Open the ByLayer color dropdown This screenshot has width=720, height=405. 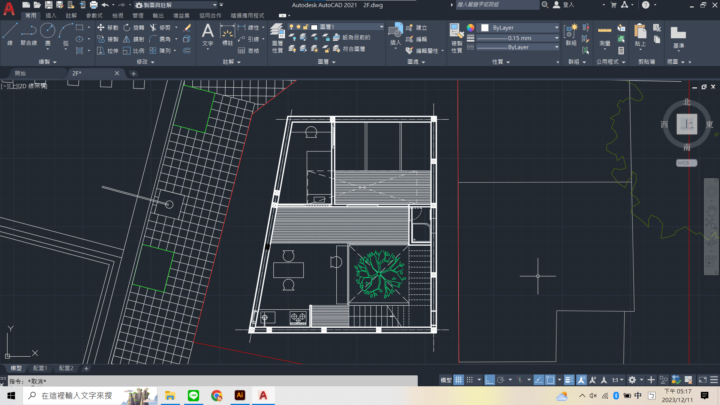click(520, 27)
